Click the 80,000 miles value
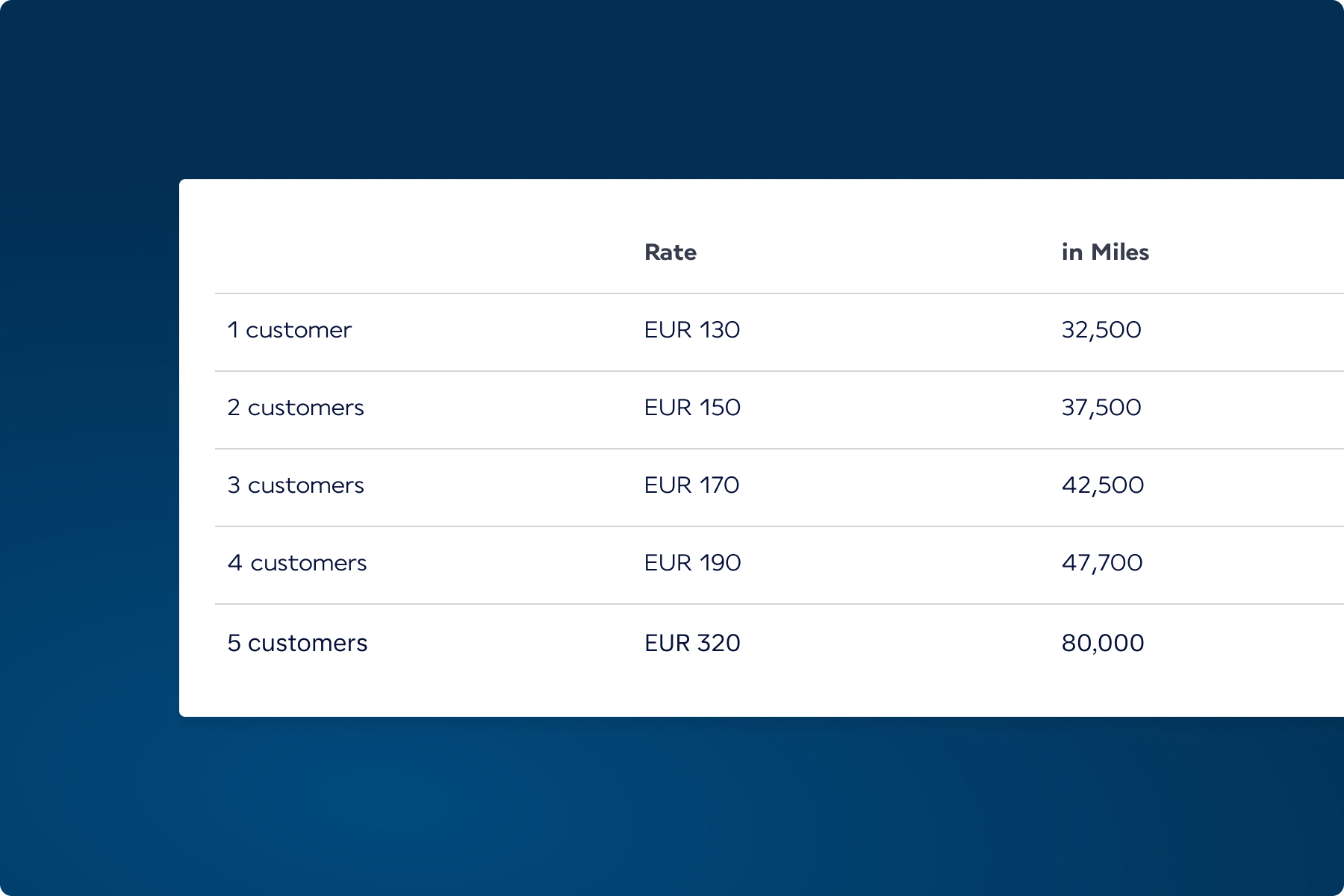This screenshot has width=1344, height=896. point(1102,643)
